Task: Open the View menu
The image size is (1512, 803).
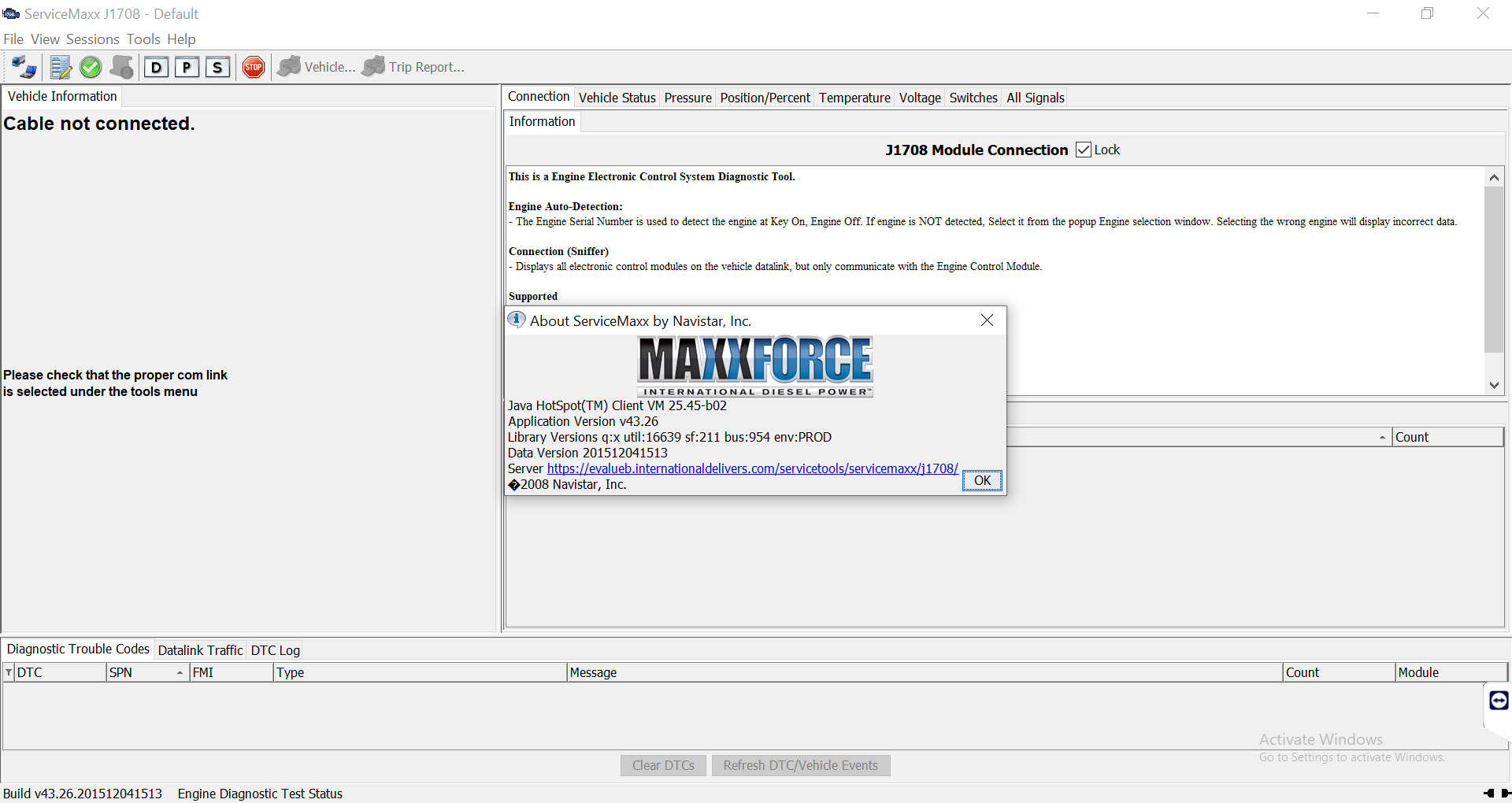Action: 45,39
